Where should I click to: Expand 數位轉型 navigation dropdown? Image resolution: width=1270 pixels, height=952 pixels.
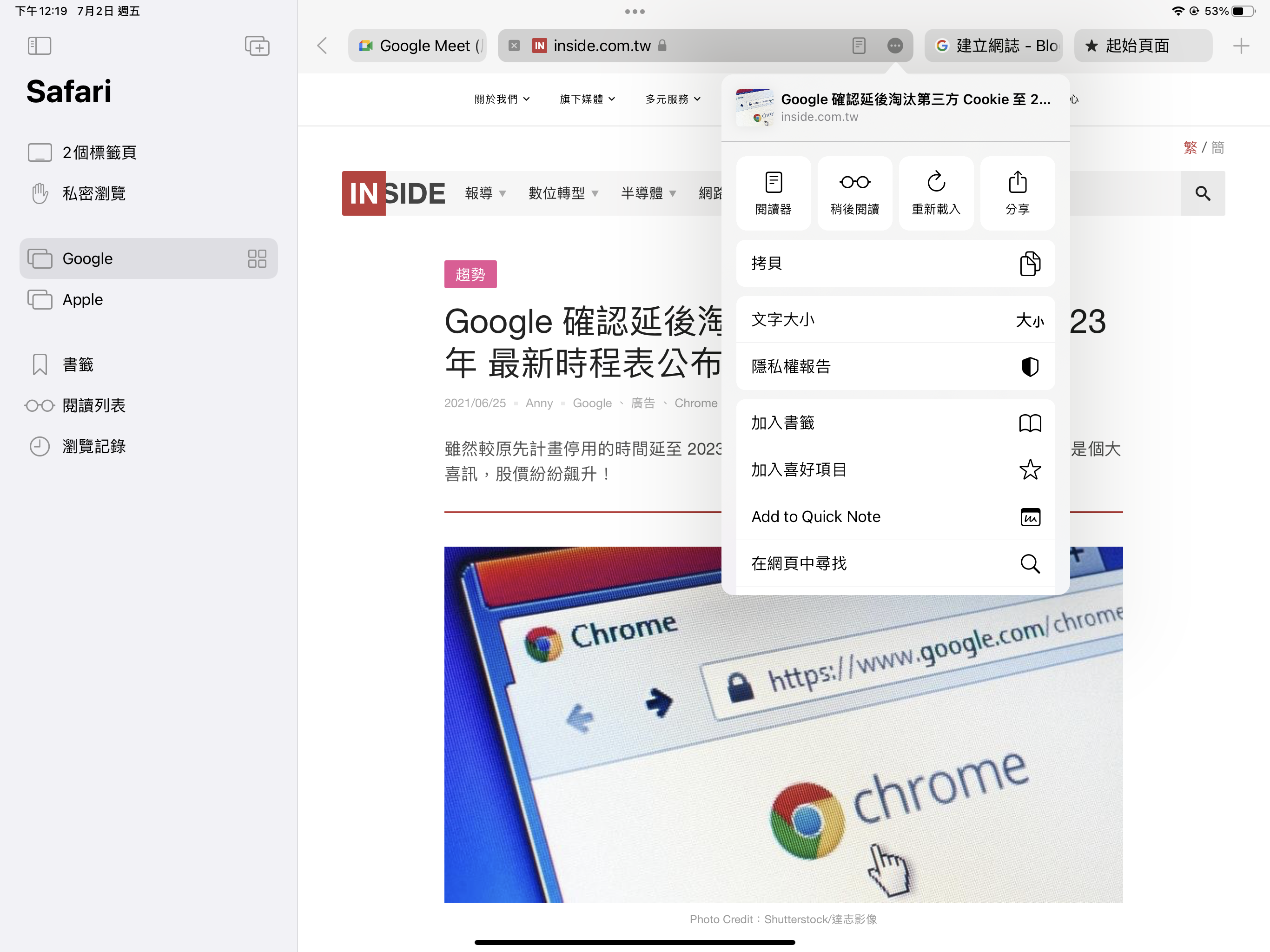pyautogui.click(x=563, y=193)
